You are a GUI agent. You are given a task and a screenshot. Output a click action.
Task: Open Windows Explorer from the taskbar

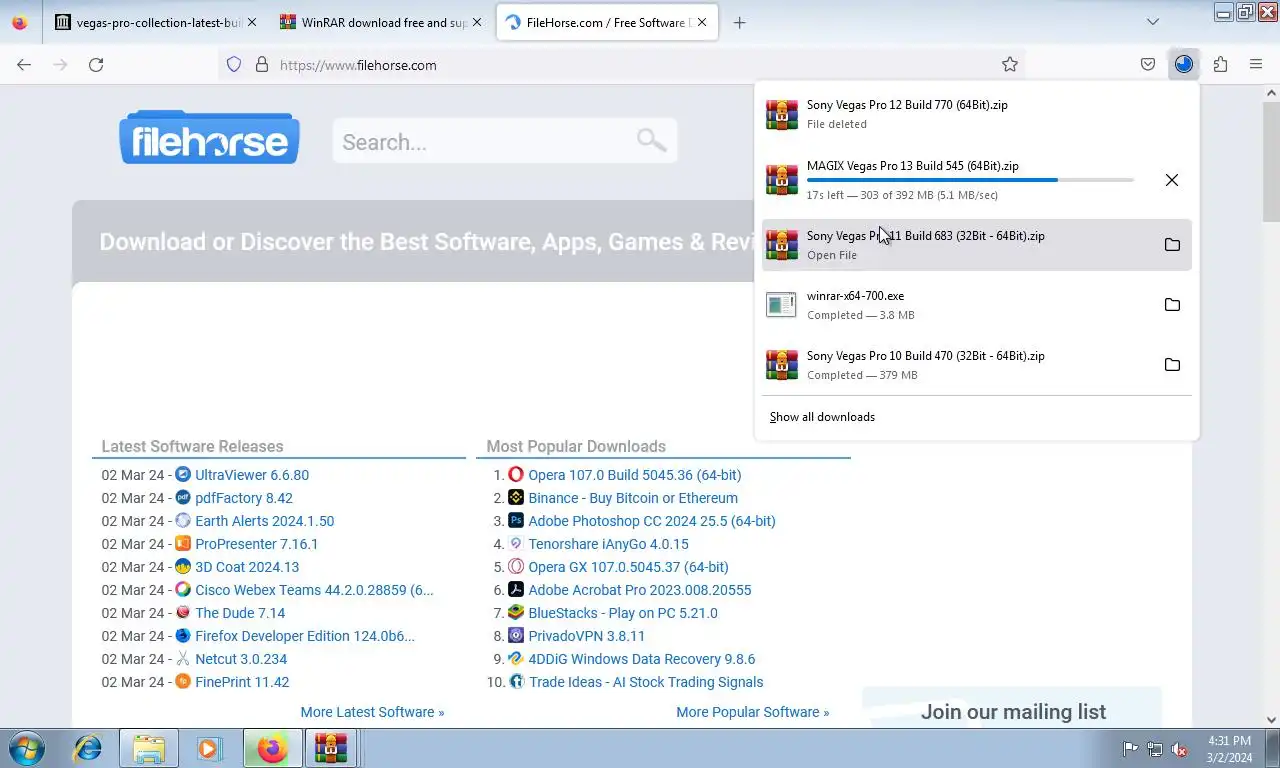pyautogui.click(x=149, y=748)
